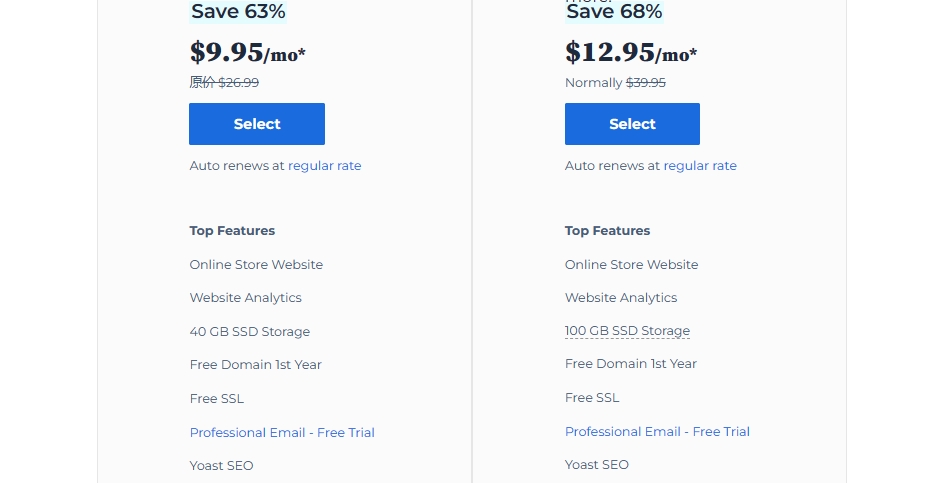Click the $9.95/mo price text
The height and width of the screenshot is (483, 942).
247,52
